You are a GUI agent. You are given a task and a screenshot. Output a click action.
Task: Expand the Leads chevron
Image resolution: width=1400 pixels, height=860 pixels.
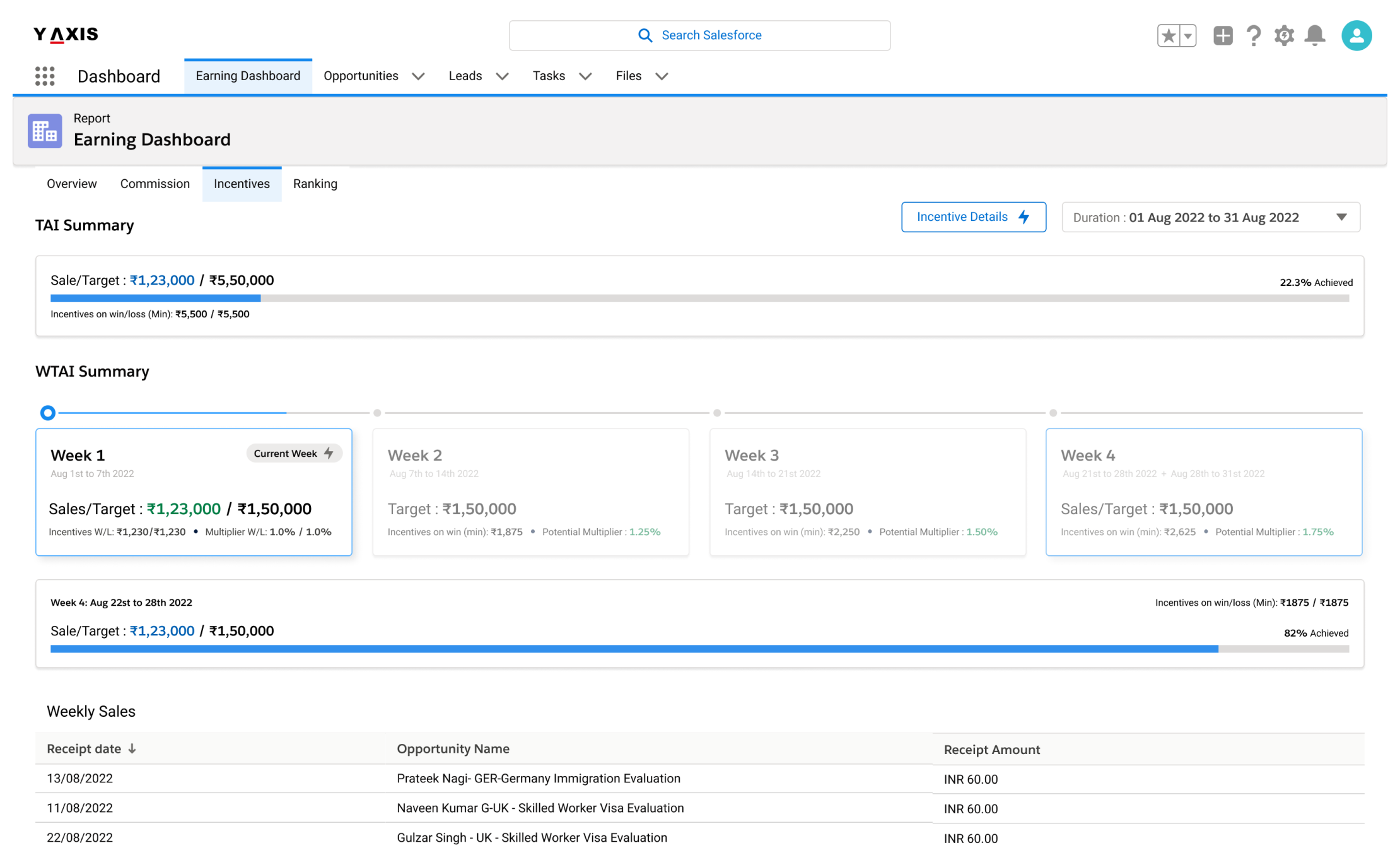(x=502, y=76)
